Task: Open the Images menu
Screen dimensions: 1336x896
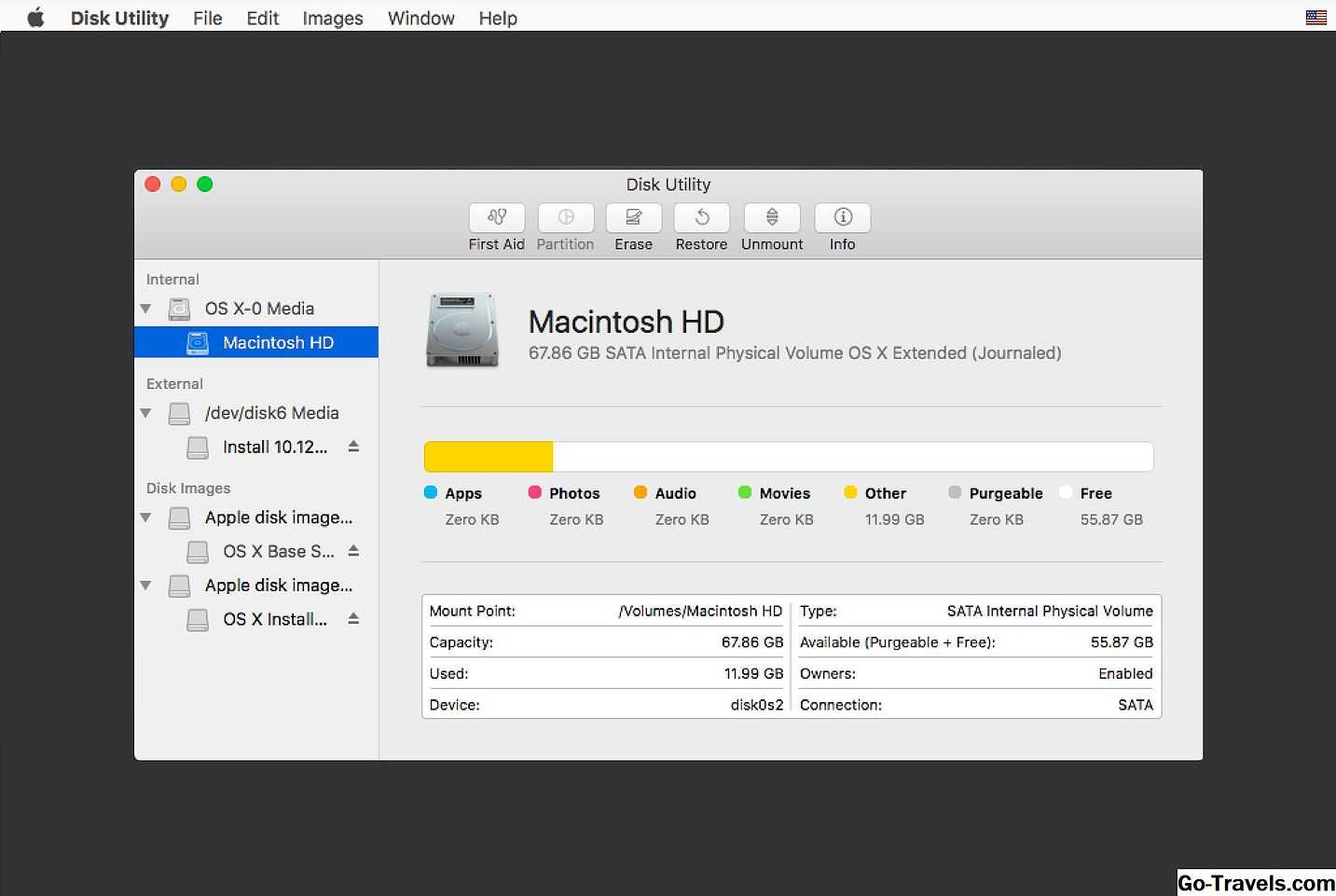Action: [x=332, y=19]
